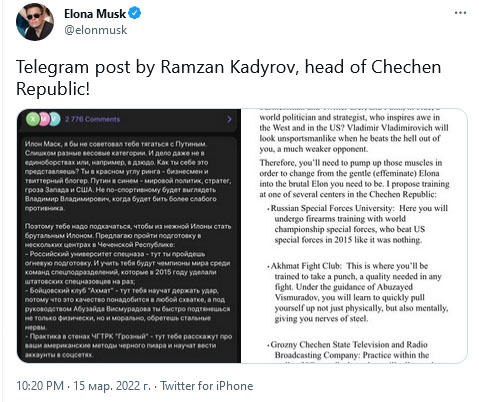Click the 10:20 PM timestamp
The width and height of the screenshot is (479, 402).
tap(40, 386)
